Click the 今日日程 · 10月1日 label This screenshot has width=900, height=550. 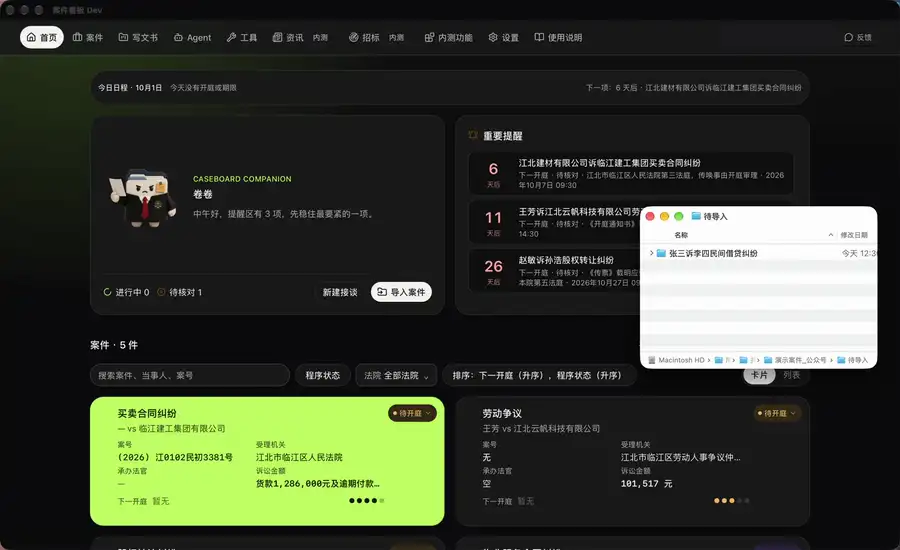(x=130, y=88)
